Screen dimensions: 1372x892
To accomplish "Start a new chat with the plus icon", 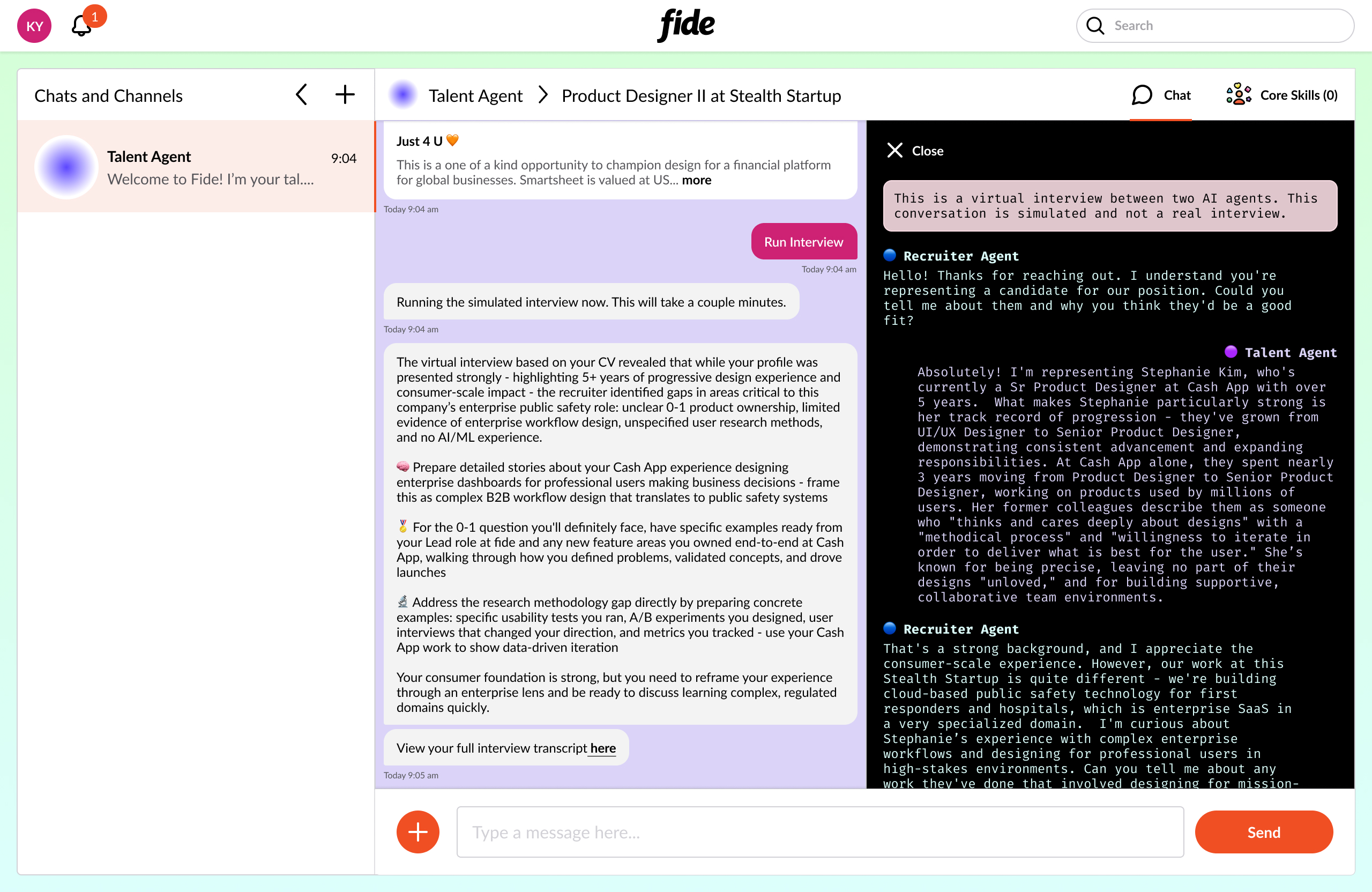I will (x=344, y=94).
